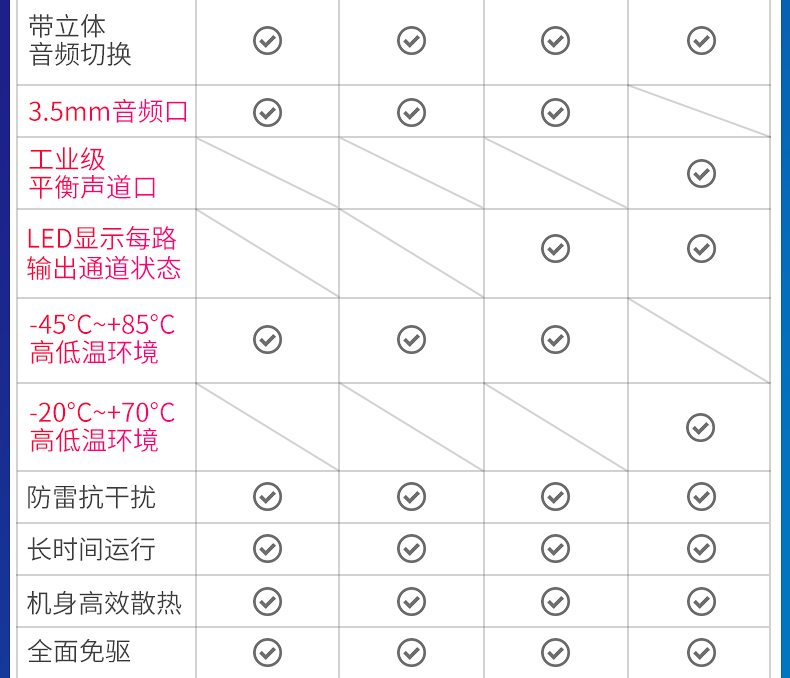Click third-column checkmark in 长时间运行 row

[555, 548]
